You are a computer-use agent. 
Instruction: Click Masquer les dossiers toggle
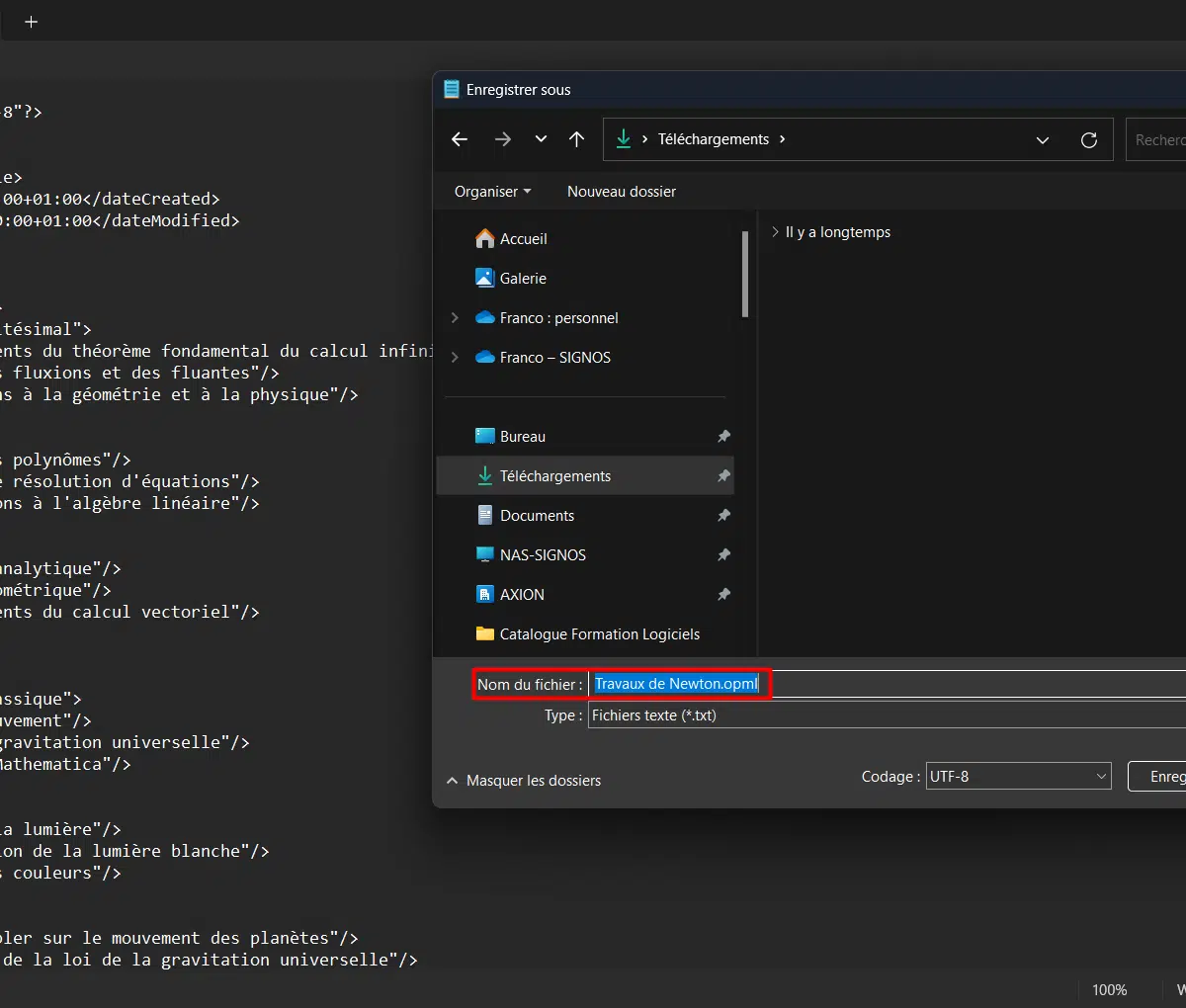pyautogui.click(x=524, y=781)
